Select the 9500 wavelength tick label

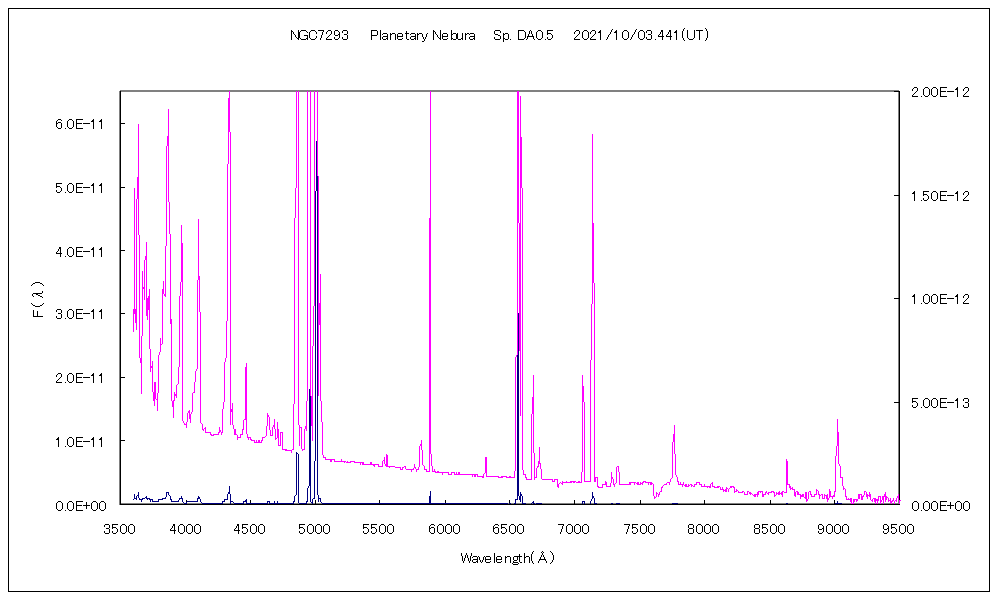900,527
